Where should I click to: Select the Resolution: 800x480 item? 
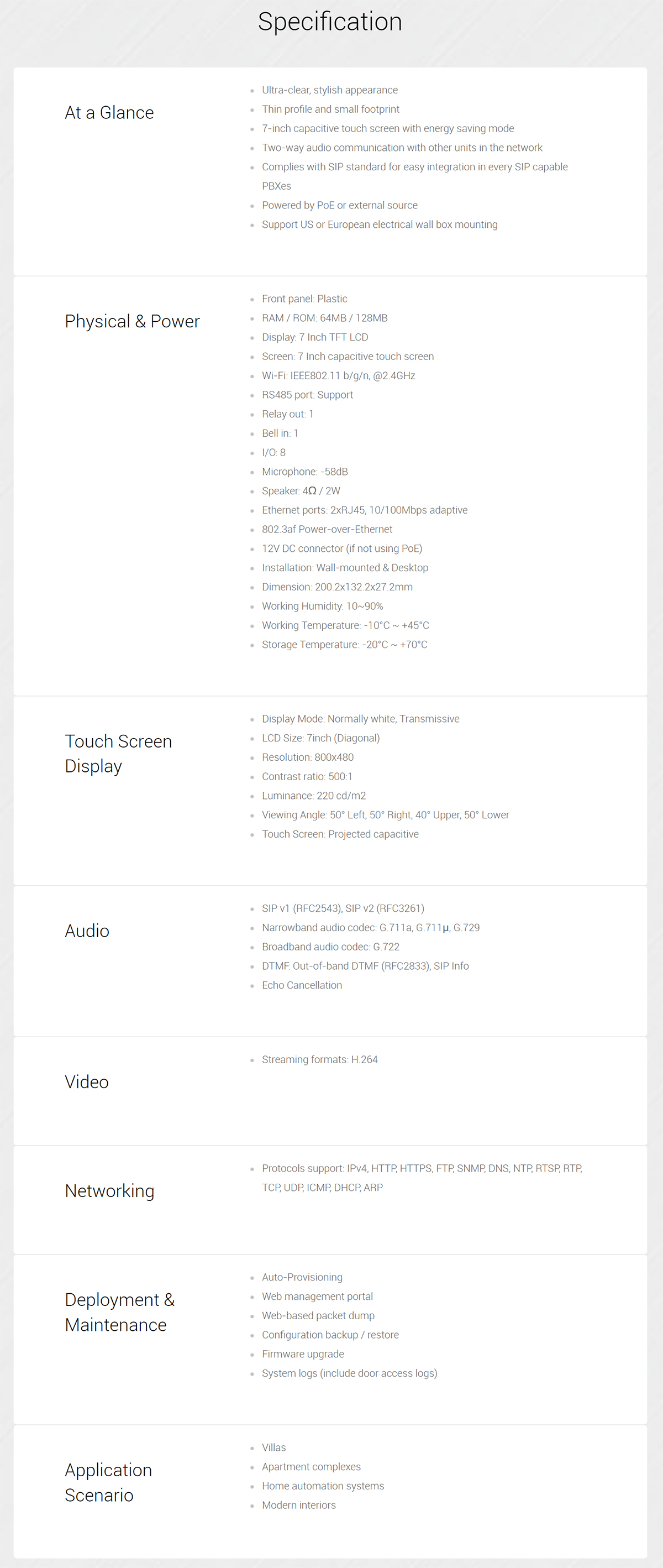click(x=308, y=757)
